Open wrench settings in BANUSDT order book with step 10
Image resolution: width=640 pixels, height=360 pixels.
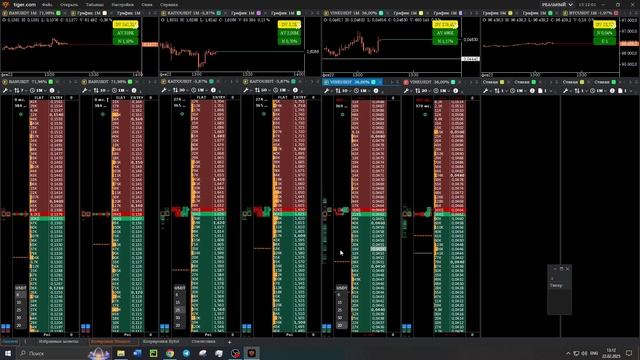[85, 90]
